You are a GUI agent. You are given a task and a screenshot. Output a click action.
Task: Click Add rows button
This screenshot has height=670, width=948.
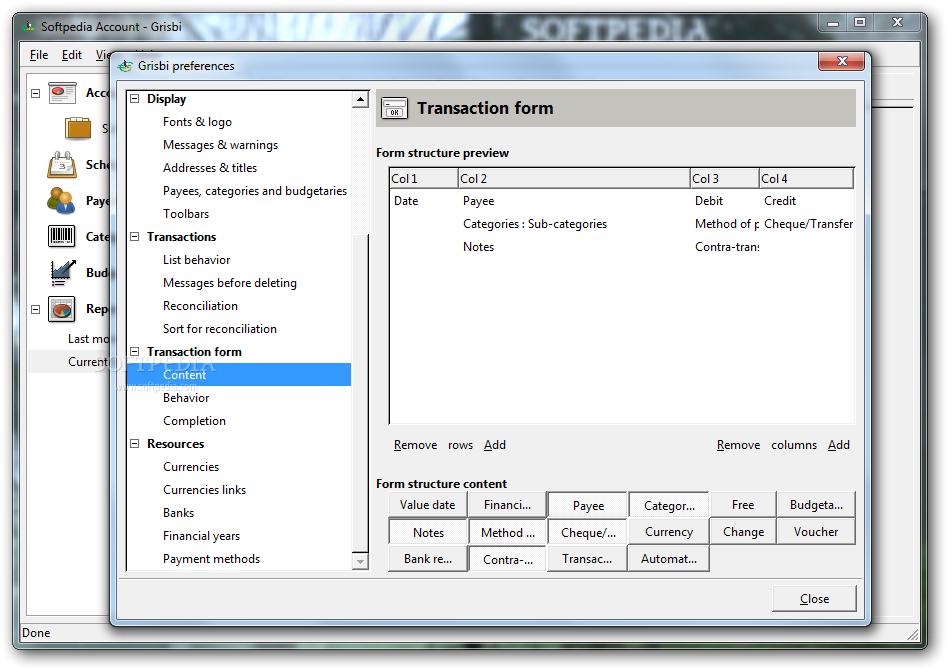click(495, 445)
